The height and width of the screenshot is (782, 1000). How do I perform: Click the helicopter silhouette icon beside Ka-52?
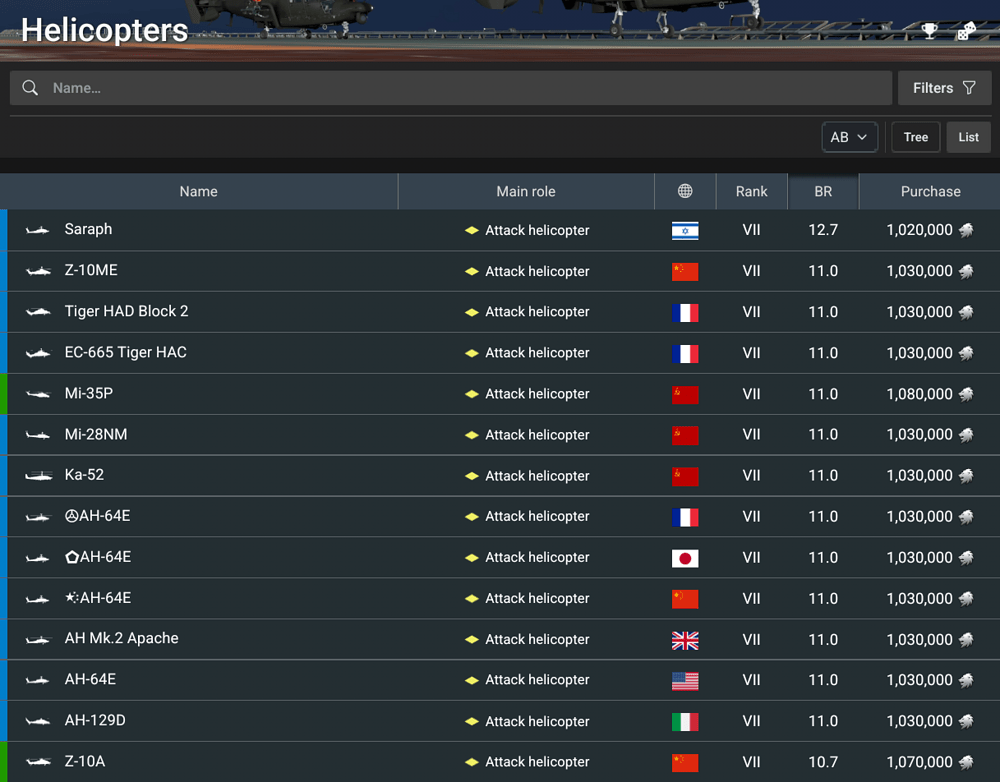pyautogui.click(x=38, y=476)
